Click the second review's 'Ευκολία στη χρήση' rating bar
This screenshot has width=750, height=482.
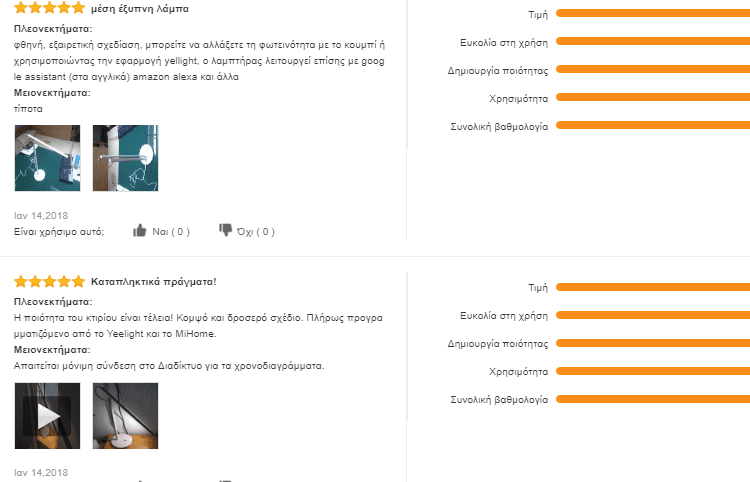click(652, 315)
